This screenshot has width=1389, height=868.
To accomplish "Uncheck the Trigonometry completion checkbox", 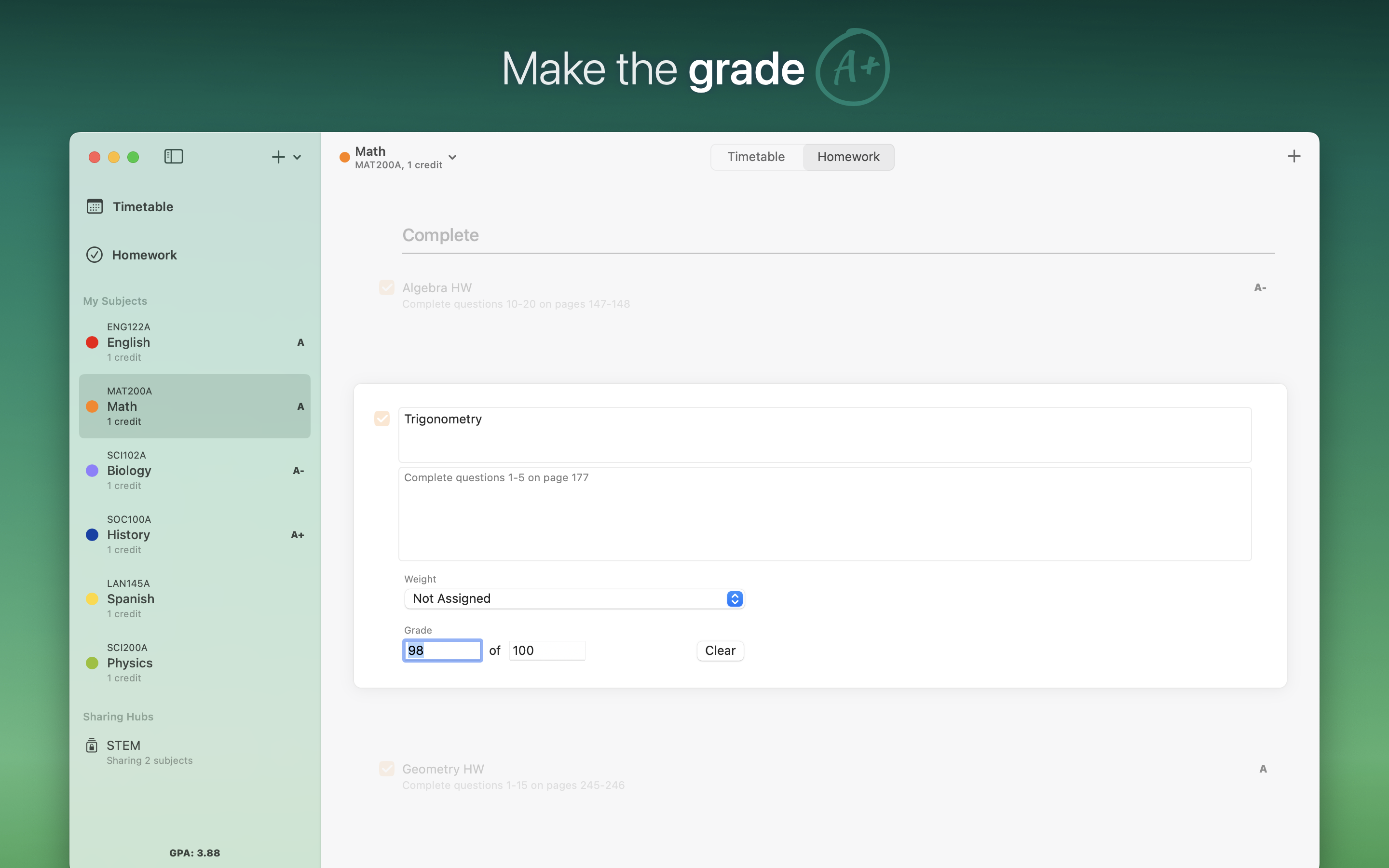I will pyautogui.click(x=382, y=419).
